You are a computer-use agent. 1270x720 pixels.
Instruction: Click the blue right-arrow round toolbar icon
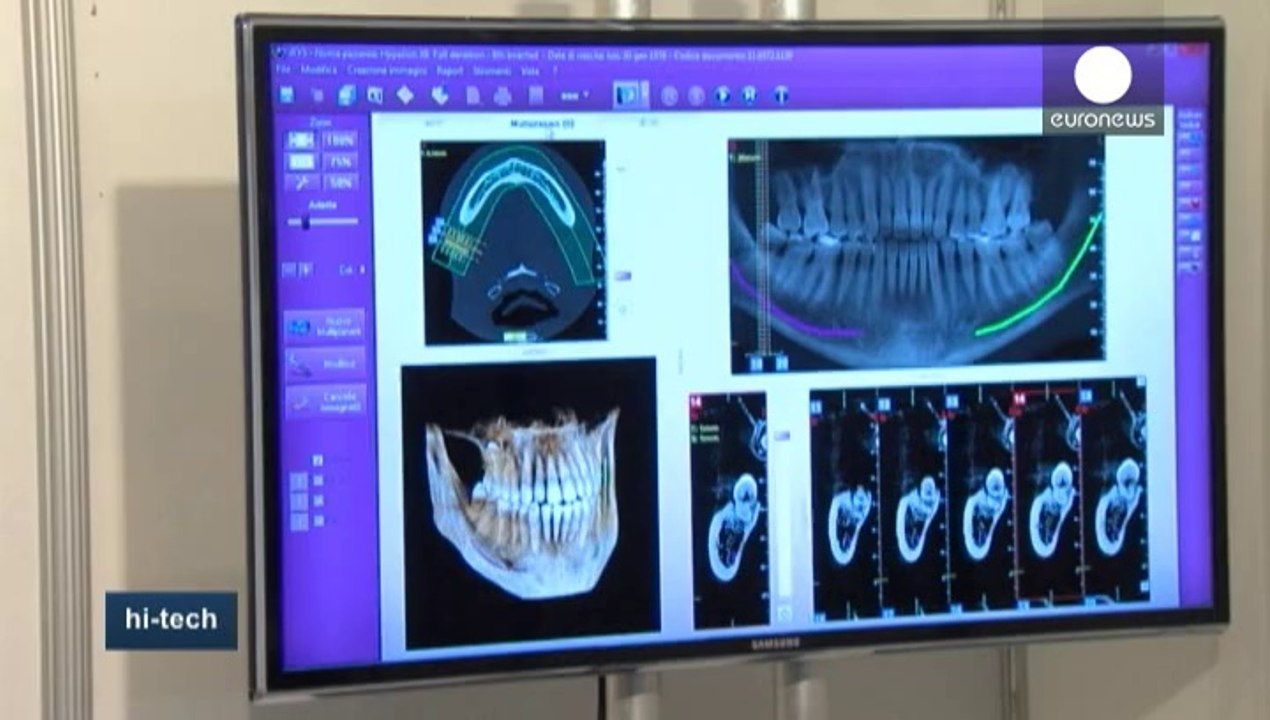722,96
